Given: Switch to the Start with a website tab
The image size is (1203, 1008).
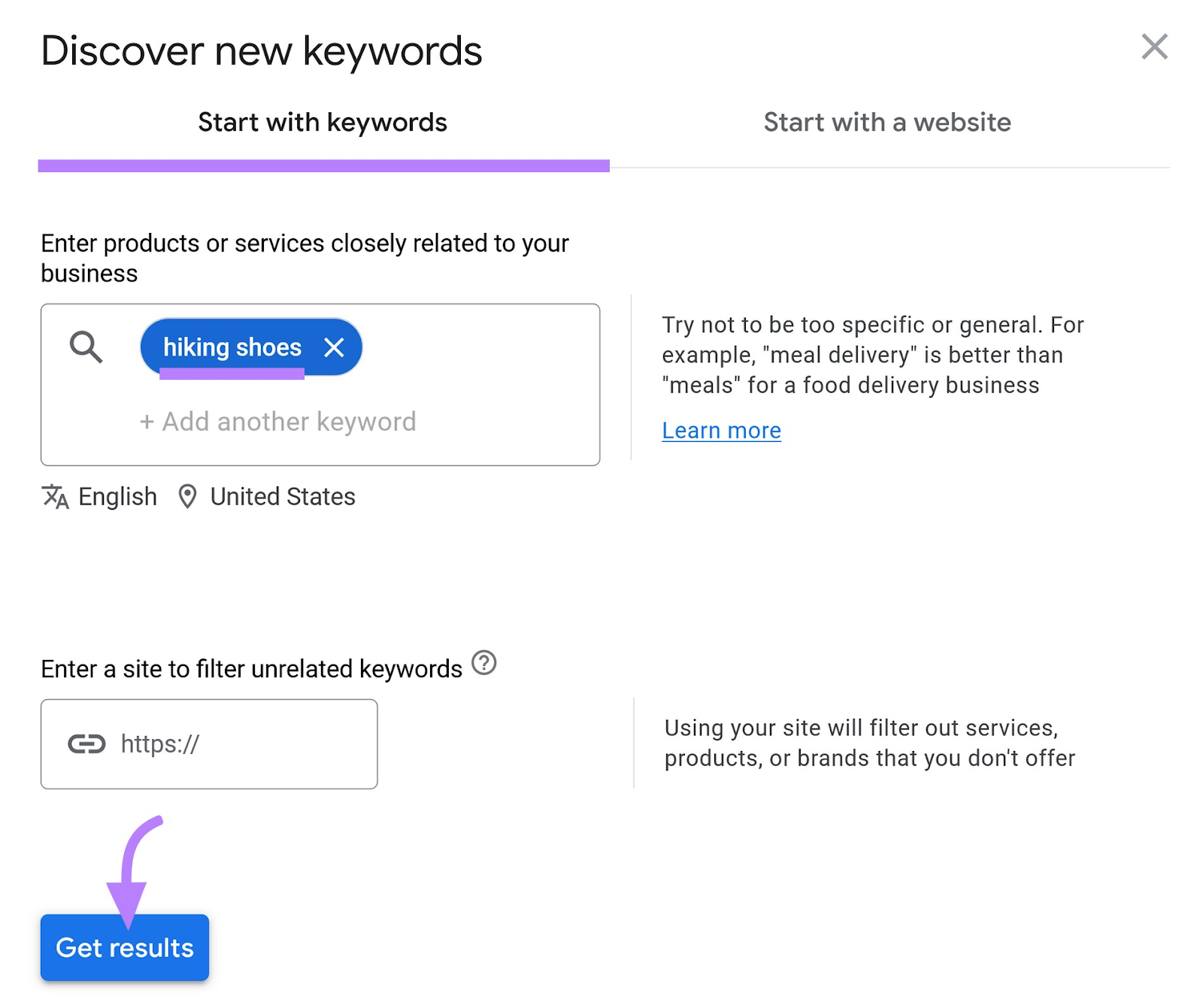Looking at the screenshot, I should (886, 122).
